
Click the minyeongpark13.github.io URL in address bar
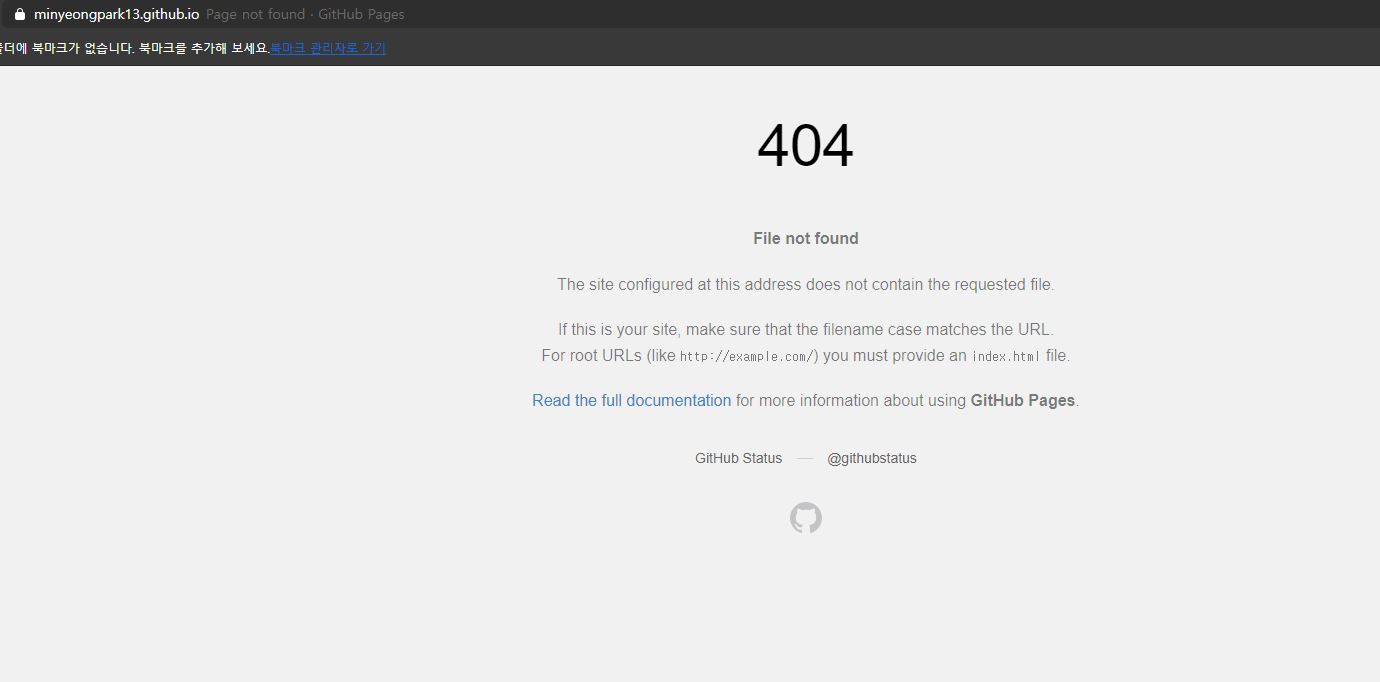[x=116, y=14]
